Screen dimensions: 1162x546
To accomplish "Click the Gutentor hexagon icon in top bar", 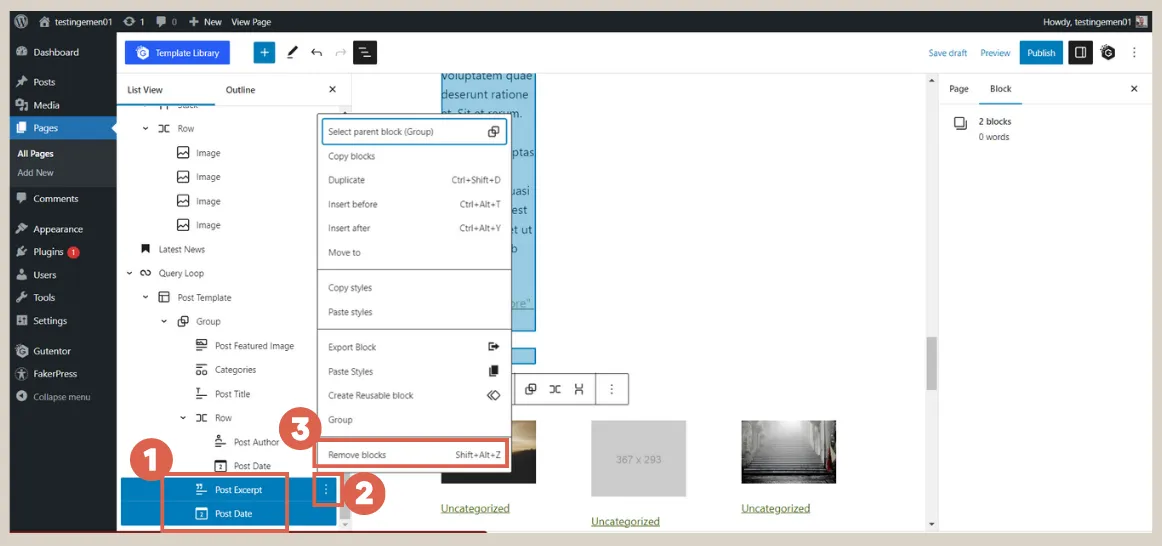I will [1108, 53].
